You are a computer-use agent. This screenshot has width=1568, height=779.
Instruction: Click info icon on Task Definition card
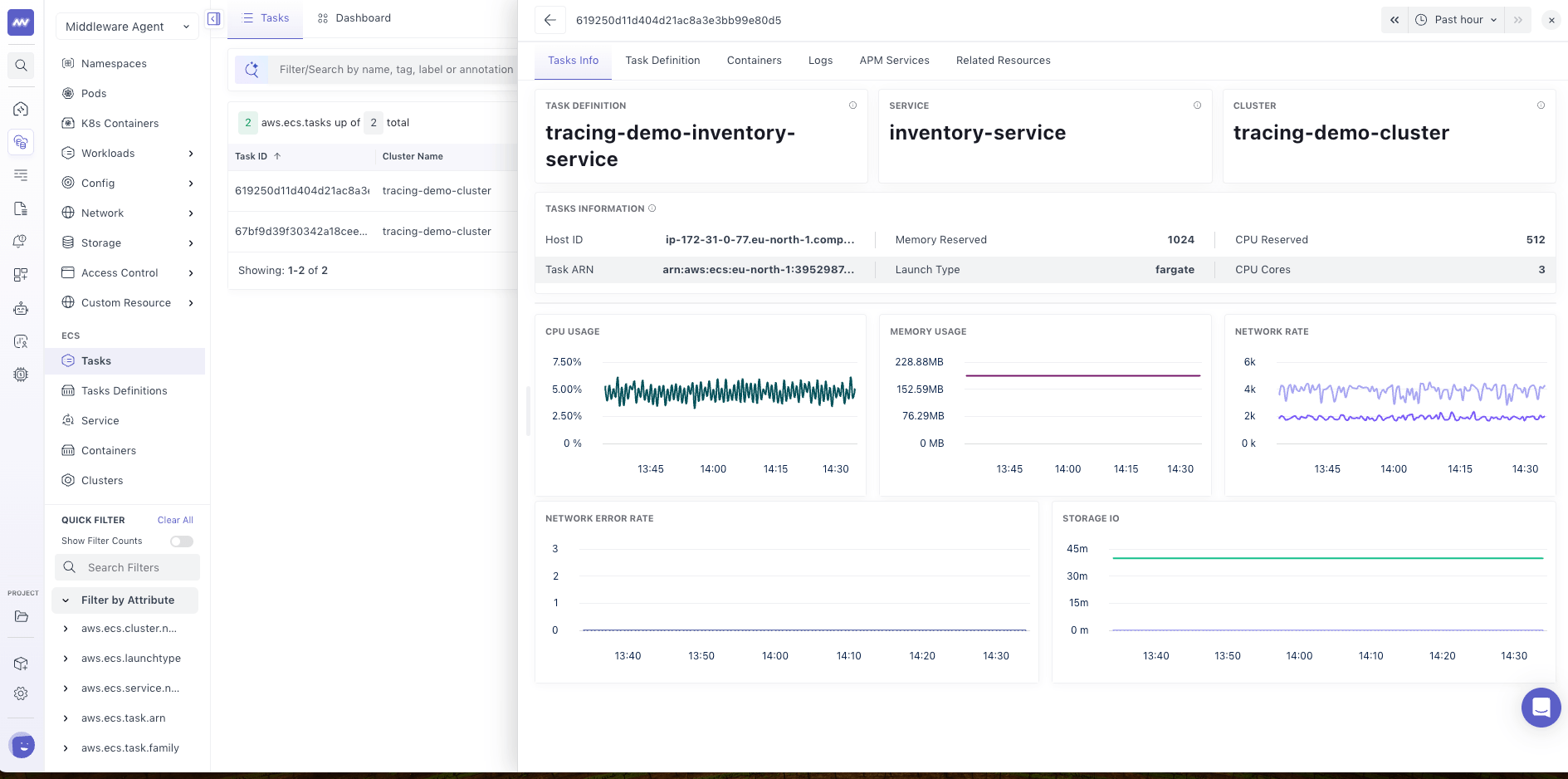[x=852, y=105]
